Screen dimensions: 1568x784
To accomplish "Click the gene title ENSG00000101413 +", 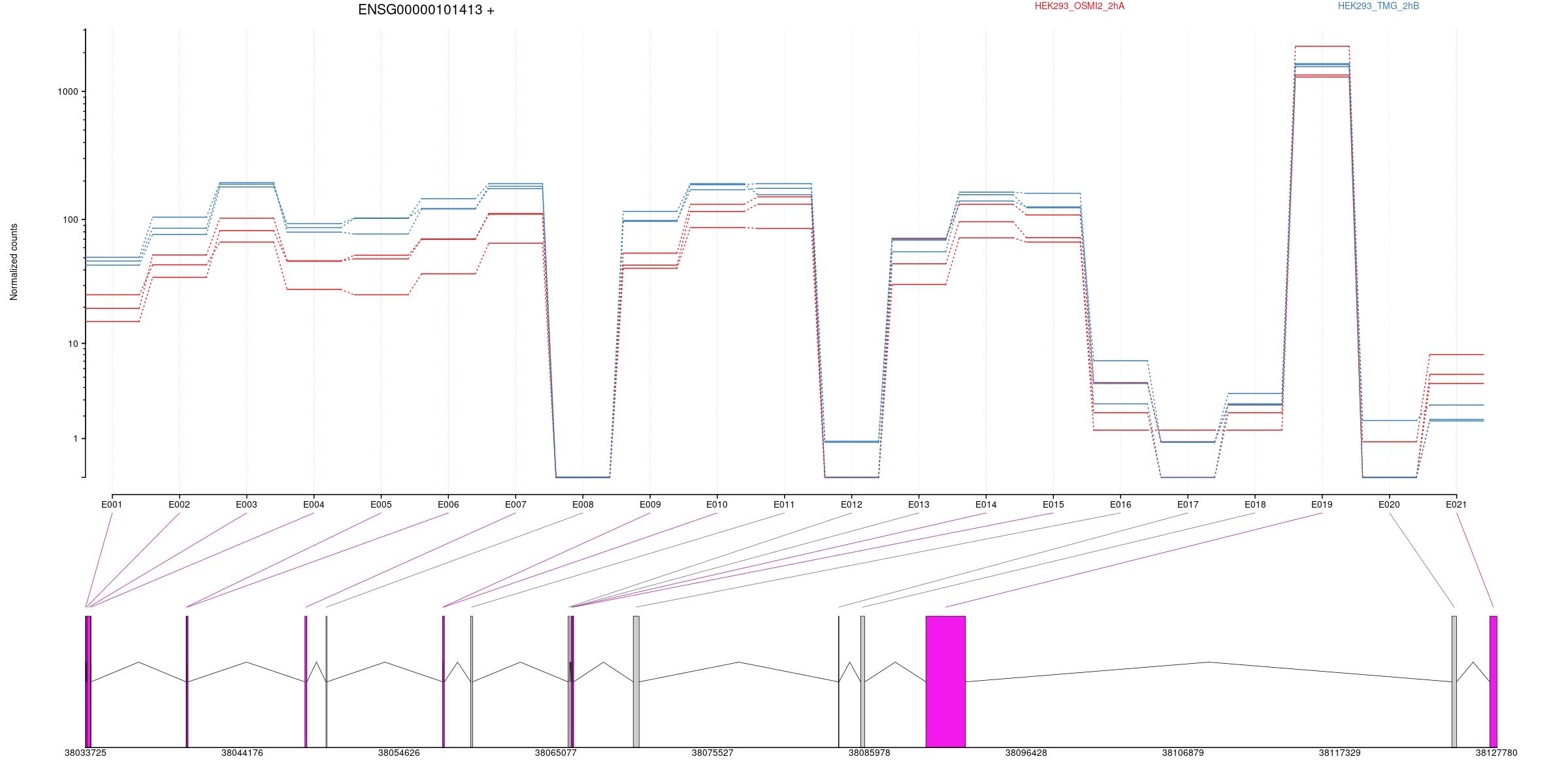I will 426,10.
